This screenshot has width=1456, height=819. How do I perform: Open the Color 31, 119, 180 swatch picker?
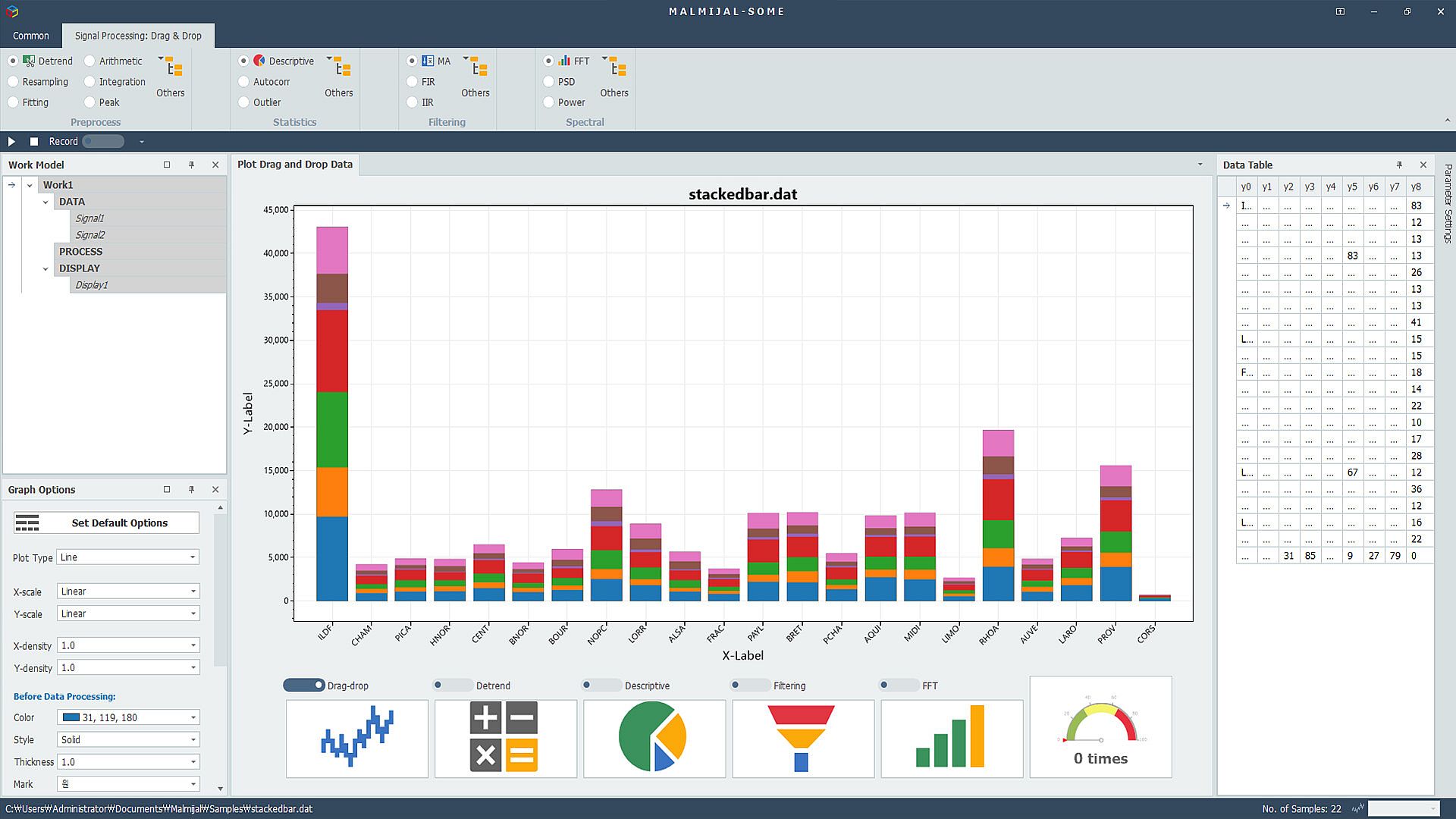(x=127, y=717)
